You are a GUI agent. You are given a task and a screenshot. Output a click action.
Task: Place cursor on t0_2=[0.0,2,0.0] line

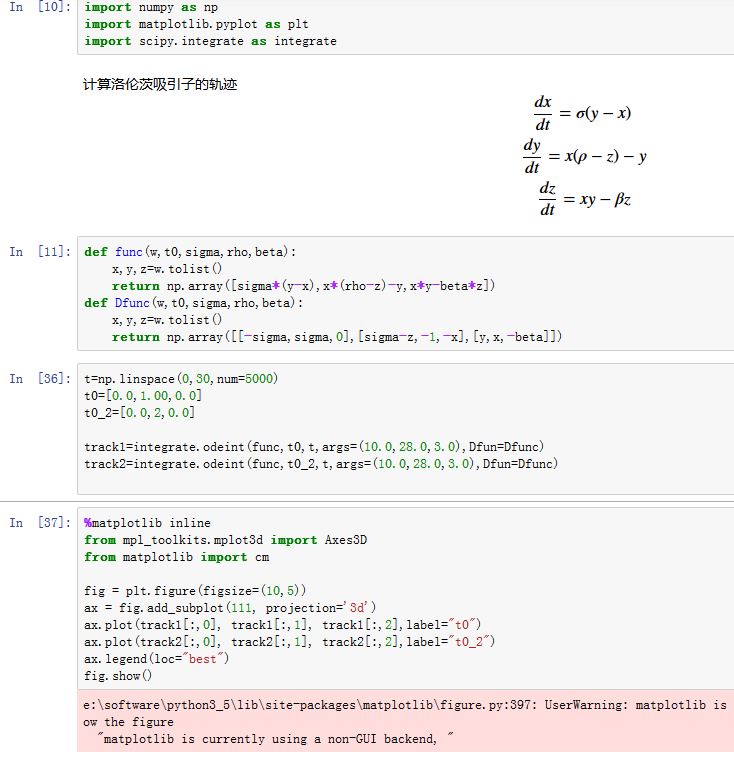pos(140,412)
